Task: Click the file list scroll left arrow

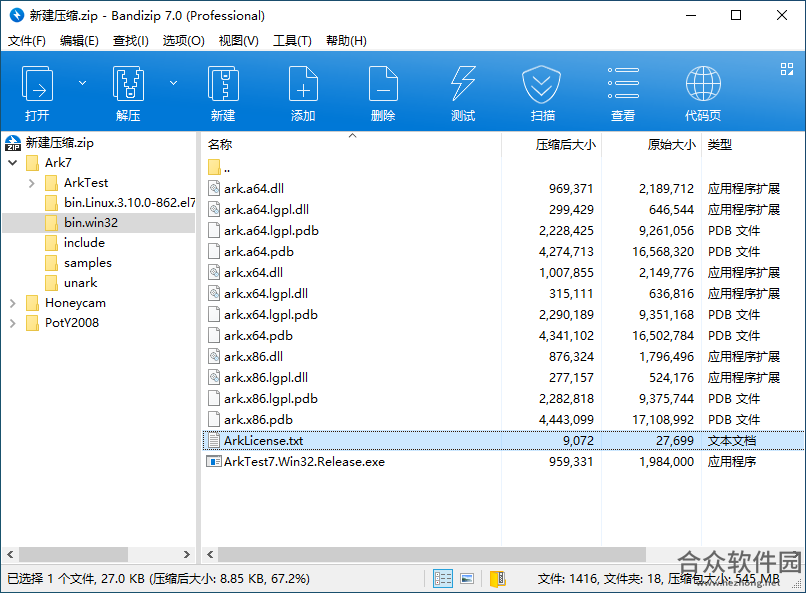Action: pos(210,554)
